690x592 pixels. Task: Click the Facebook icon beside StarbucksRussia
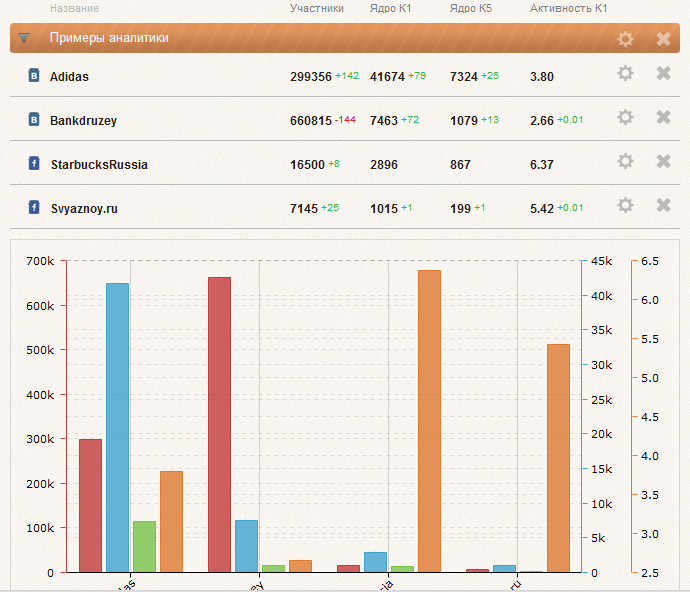click(34, 163)
